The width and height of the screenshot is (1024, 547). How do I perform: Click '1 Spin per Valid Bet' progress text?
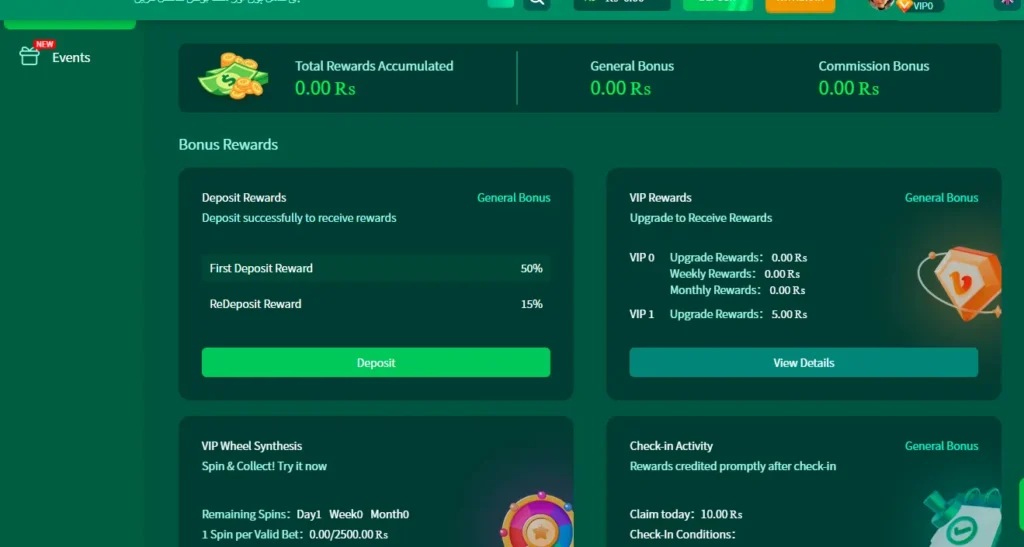(295, 535)
